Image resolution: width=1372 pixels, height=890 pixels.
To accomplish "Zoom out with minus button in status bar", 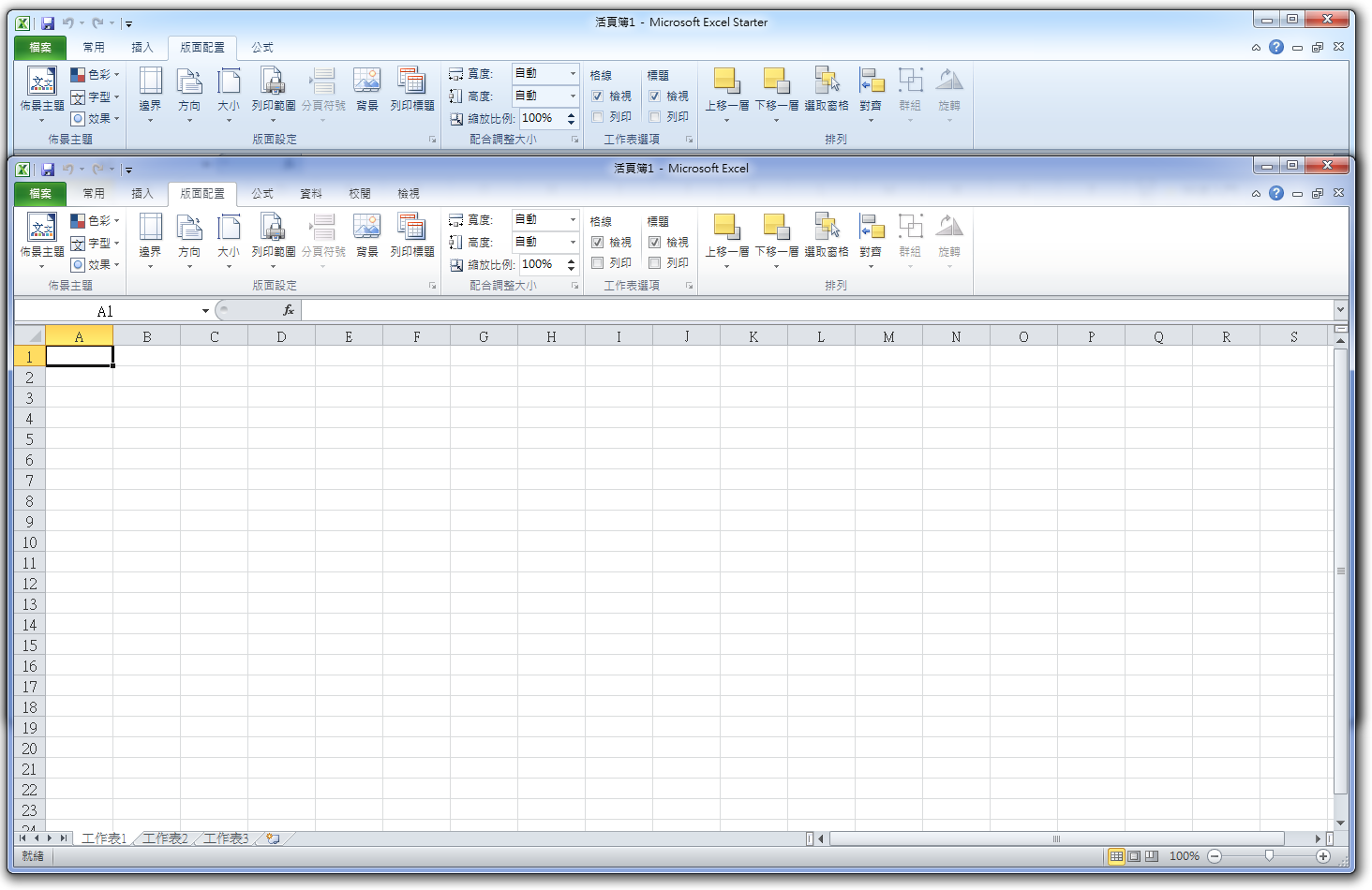I will [x=1215, y=855].
